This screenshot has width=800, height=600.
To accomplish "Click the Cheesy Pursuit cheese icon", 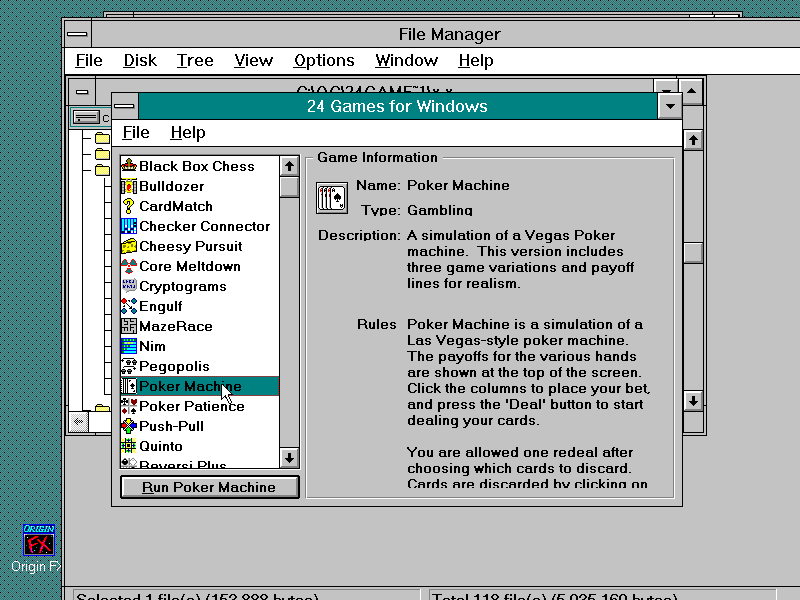I will 129,246.
